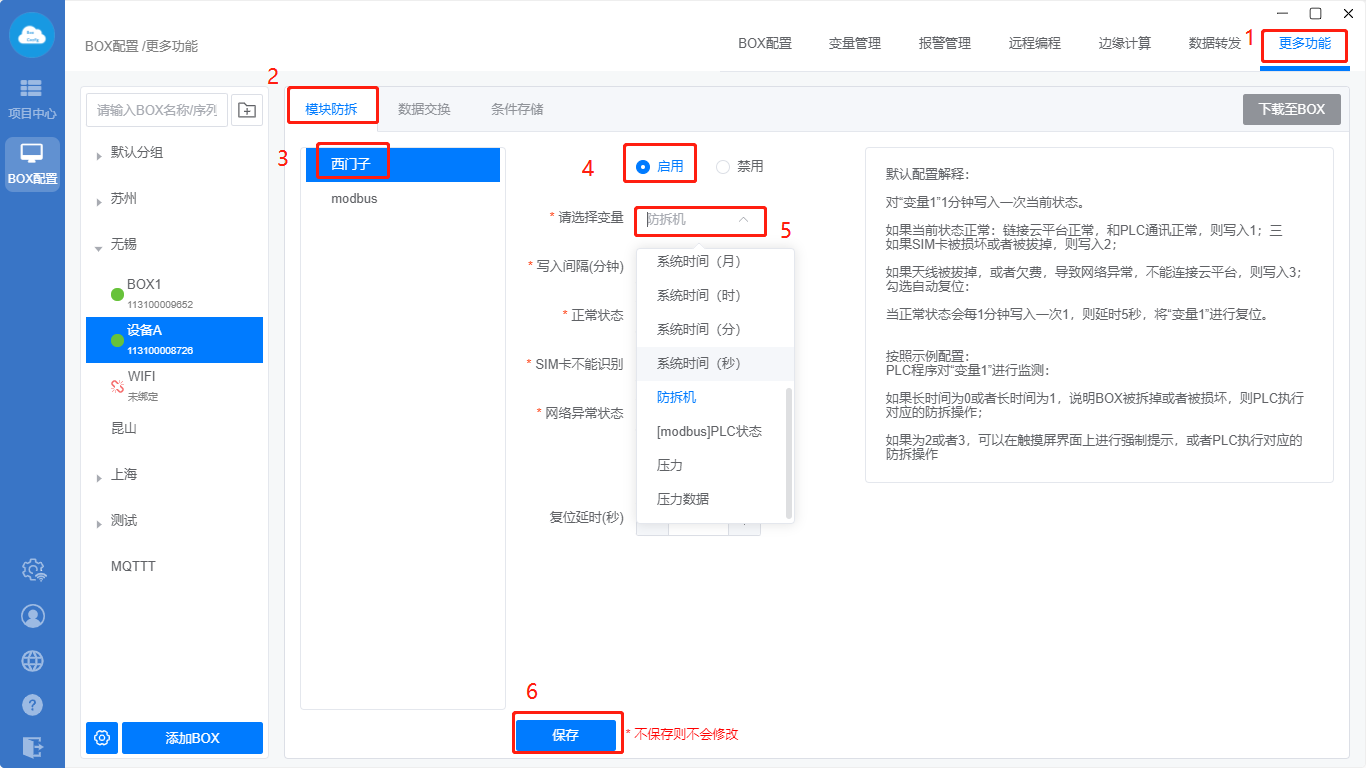Open the 变量管理 top menu tab
Image resolution: width=1366 pixels, height=768 pixels.
[854, 43]
